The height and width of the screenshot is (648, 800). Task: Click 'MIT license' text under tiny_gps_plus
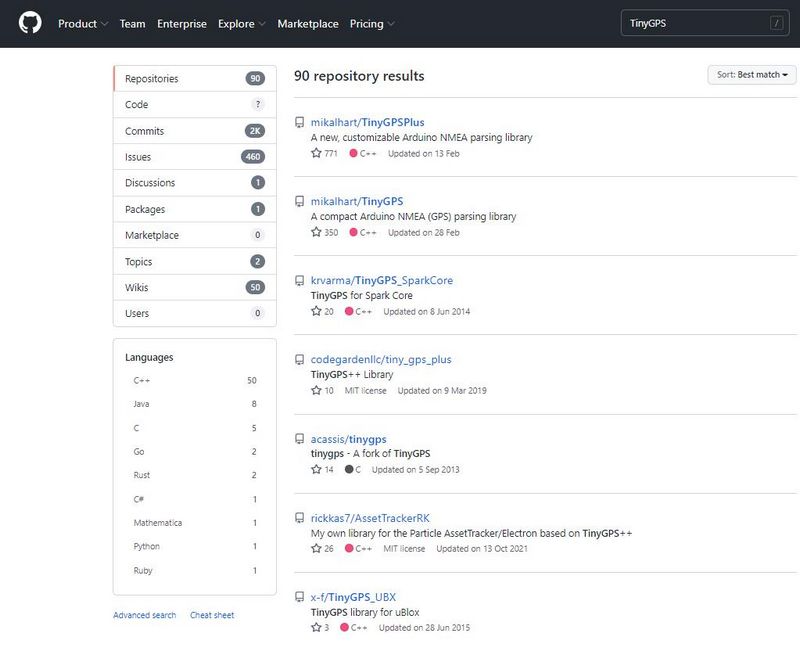365,391
